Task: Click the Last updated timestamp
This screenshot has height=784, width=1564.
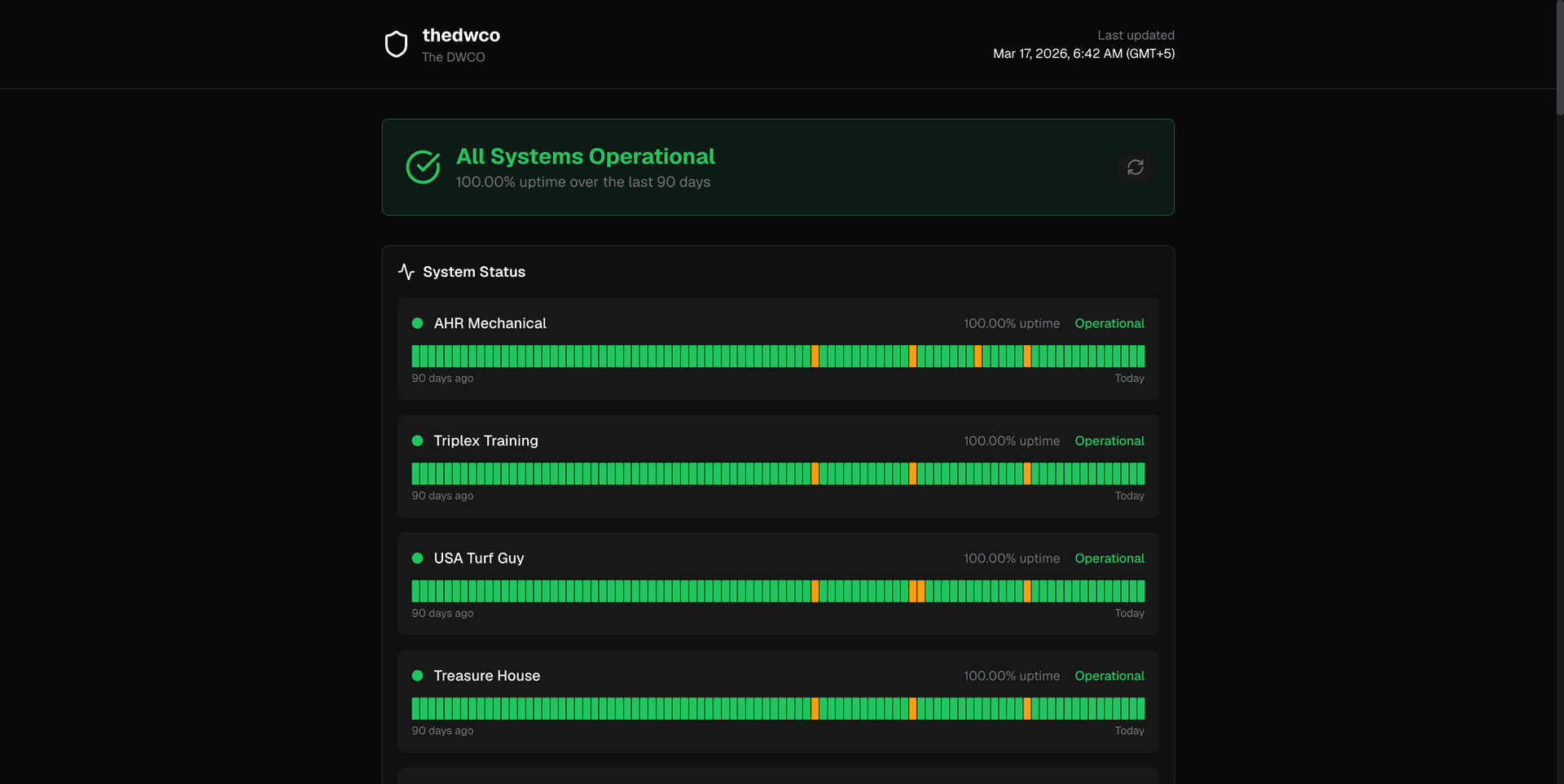Action: click(1083, 54)
